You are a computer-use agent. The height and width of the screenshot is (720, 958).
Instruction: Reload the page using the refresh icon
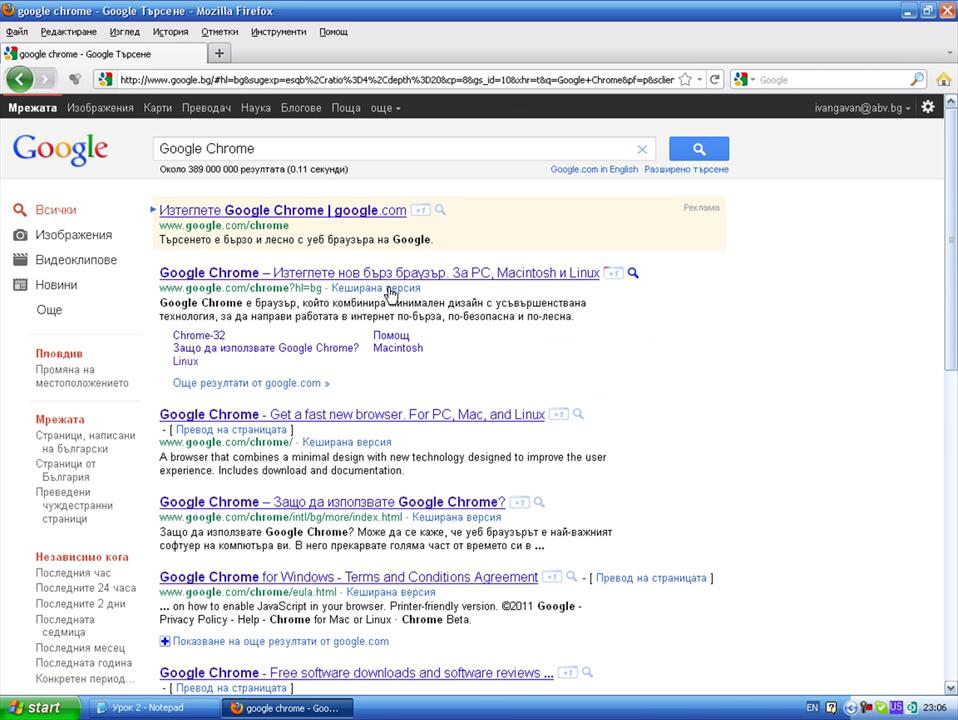[714, 80]
